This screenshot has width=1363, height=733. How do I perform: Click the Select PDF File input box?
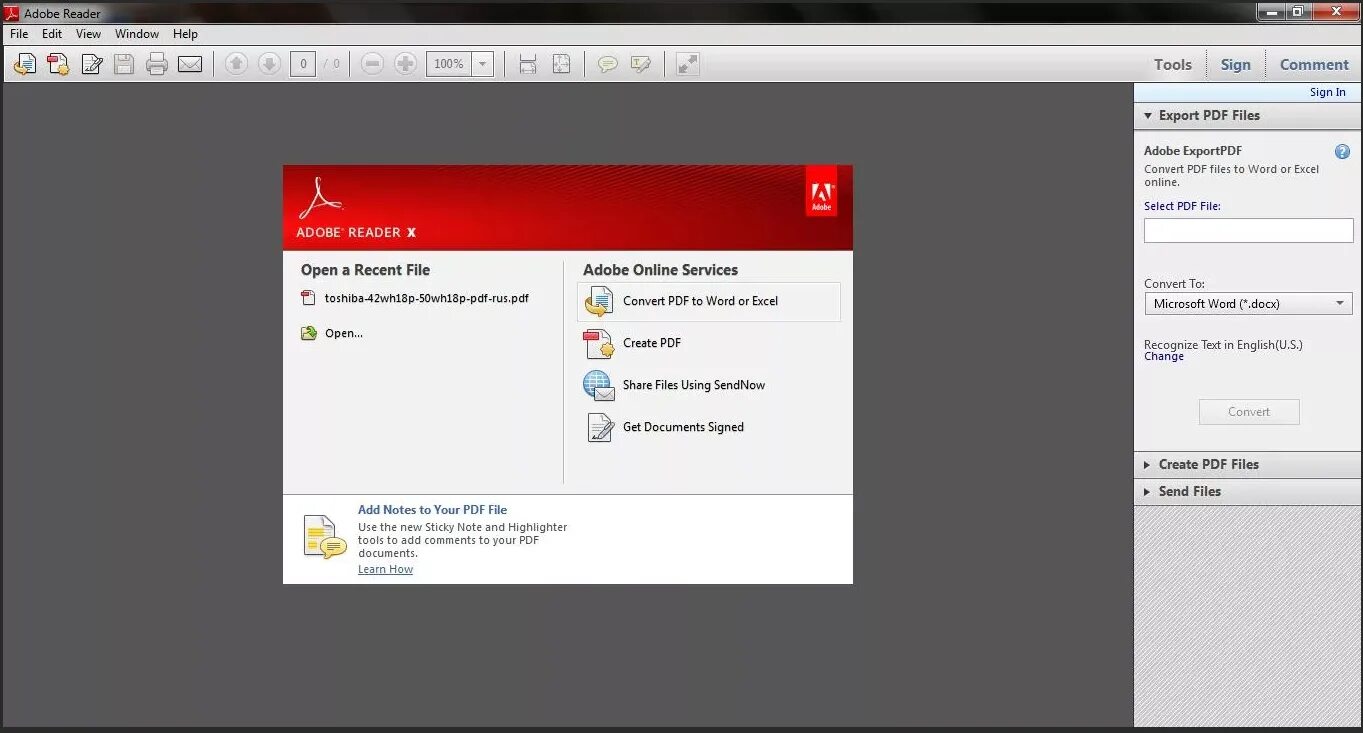point(1248,230)
